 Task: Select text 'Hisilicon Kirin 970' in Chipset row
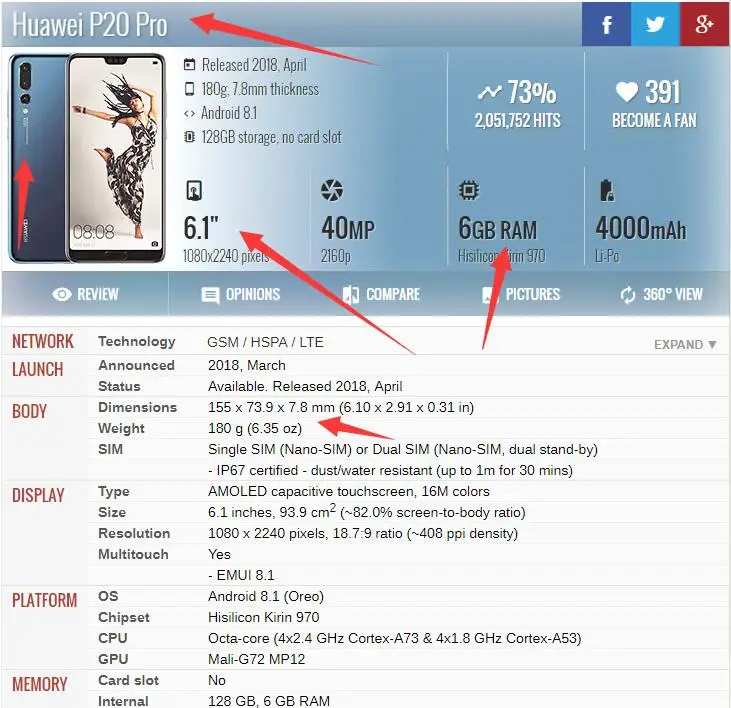263,617
